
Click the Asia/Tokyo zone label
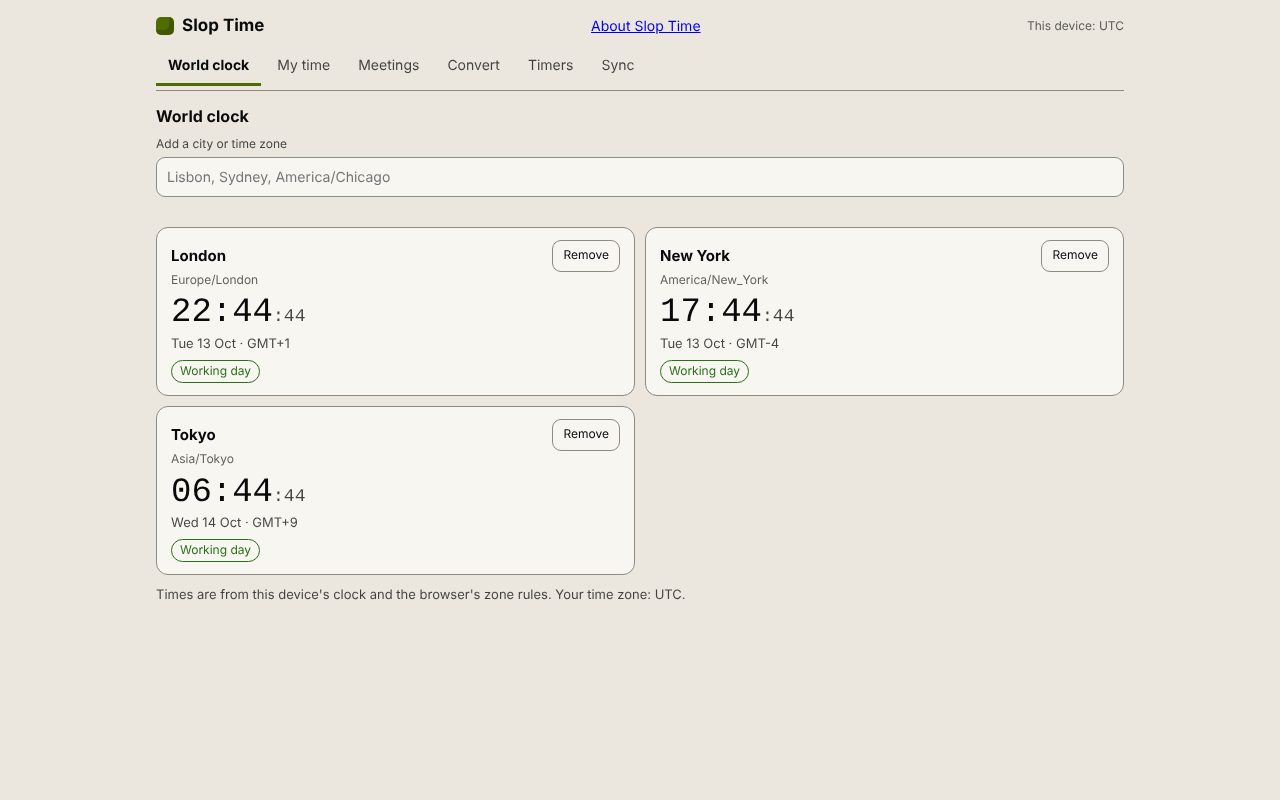point(202,459)
